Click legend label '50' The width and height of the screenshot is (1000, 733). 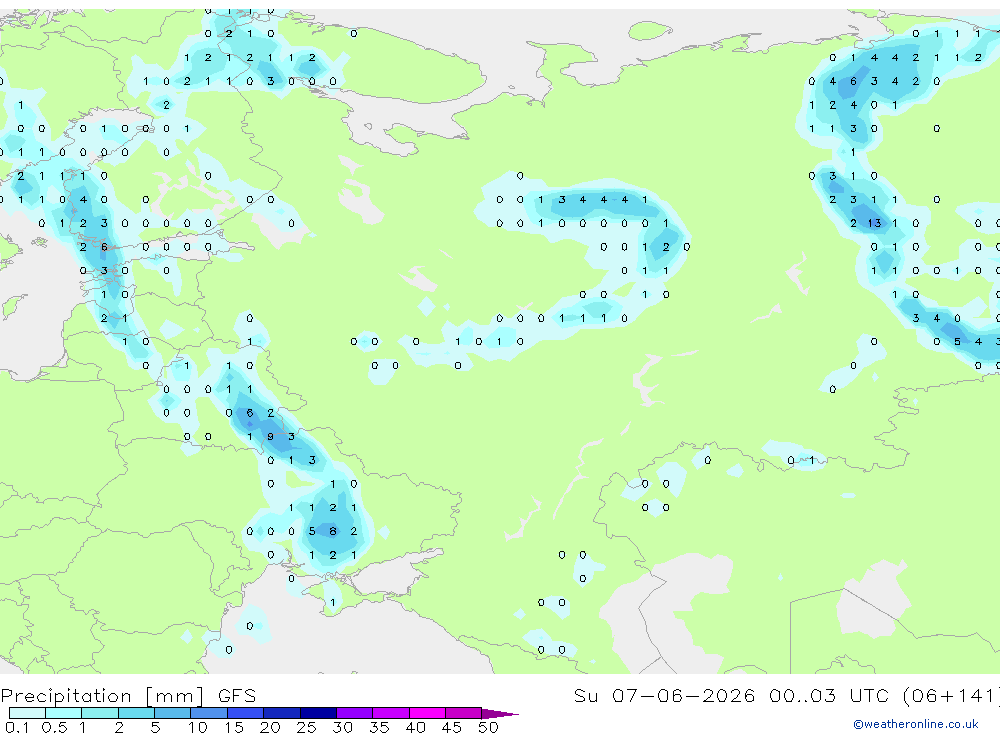(488, 727)
